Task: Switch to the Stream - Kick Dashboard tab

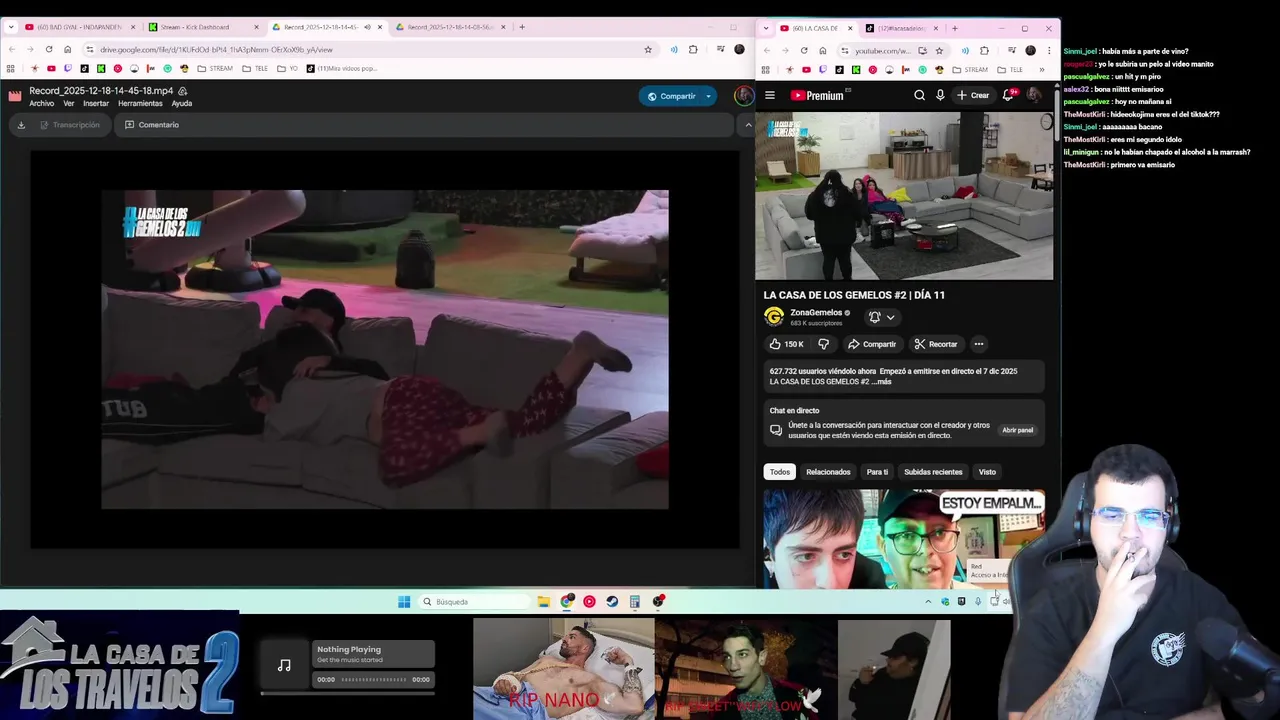Action: click(x=202, y=27)
